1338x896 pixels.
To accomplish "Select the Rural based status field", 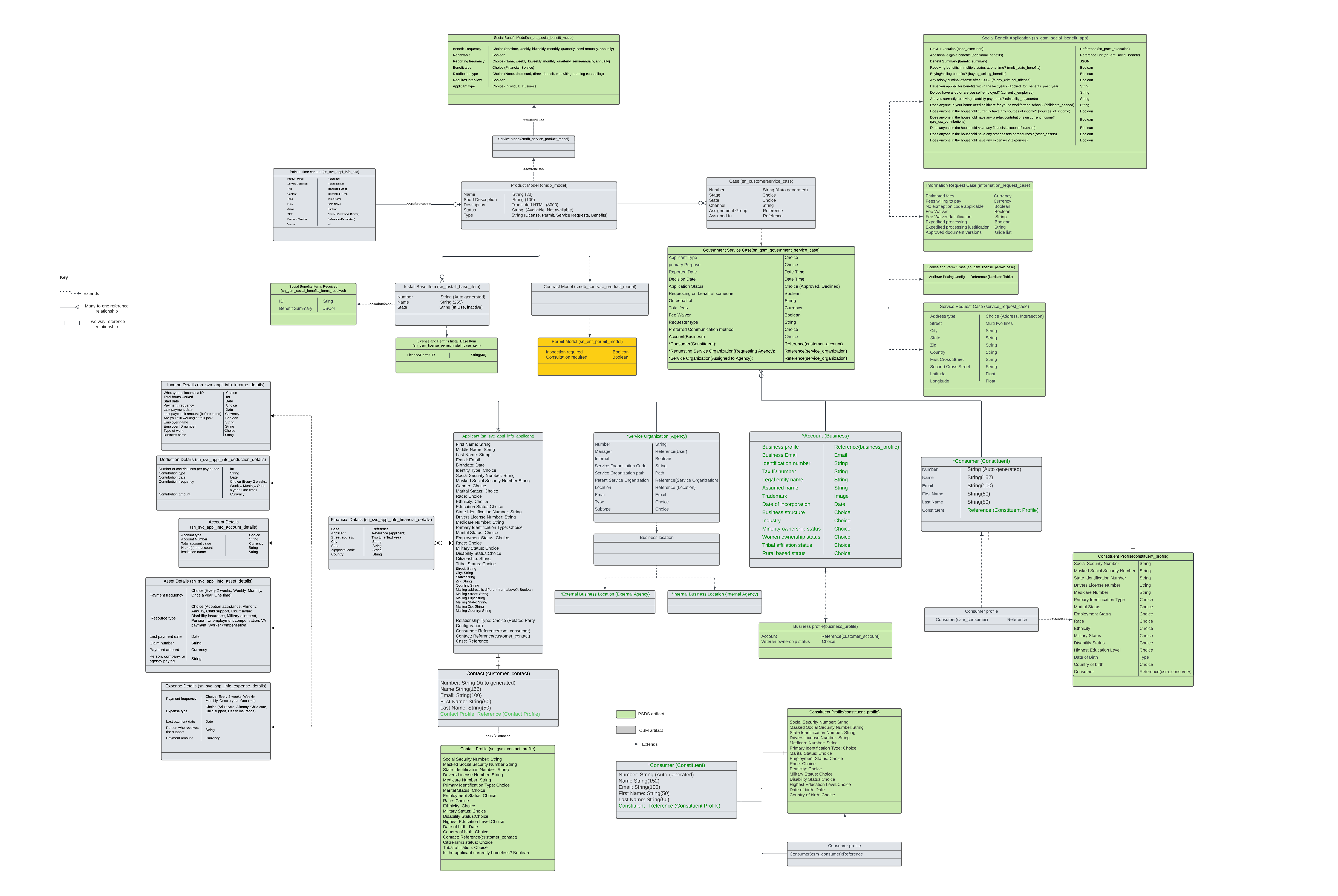I will pyautogui.click(x=783, y=553).
